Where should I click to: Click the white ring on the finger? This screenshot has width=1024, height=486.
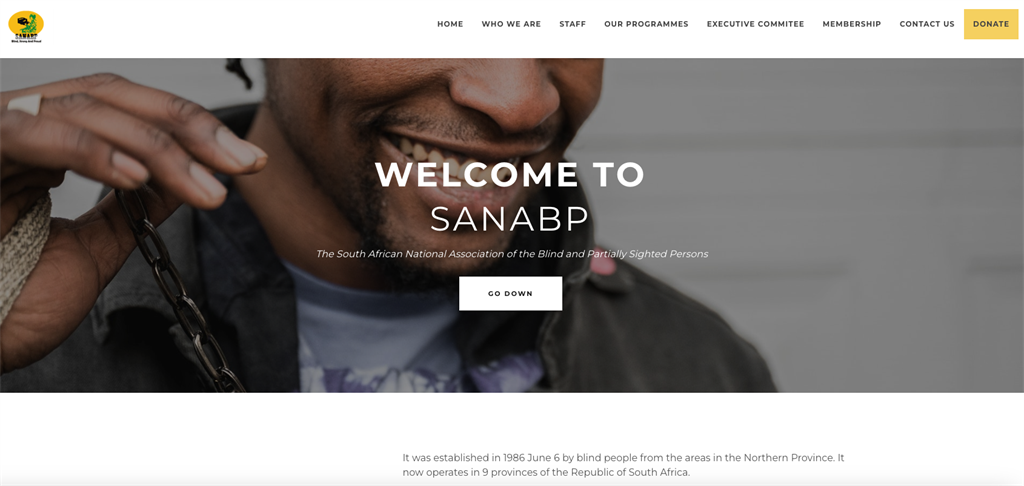[25, 104]
